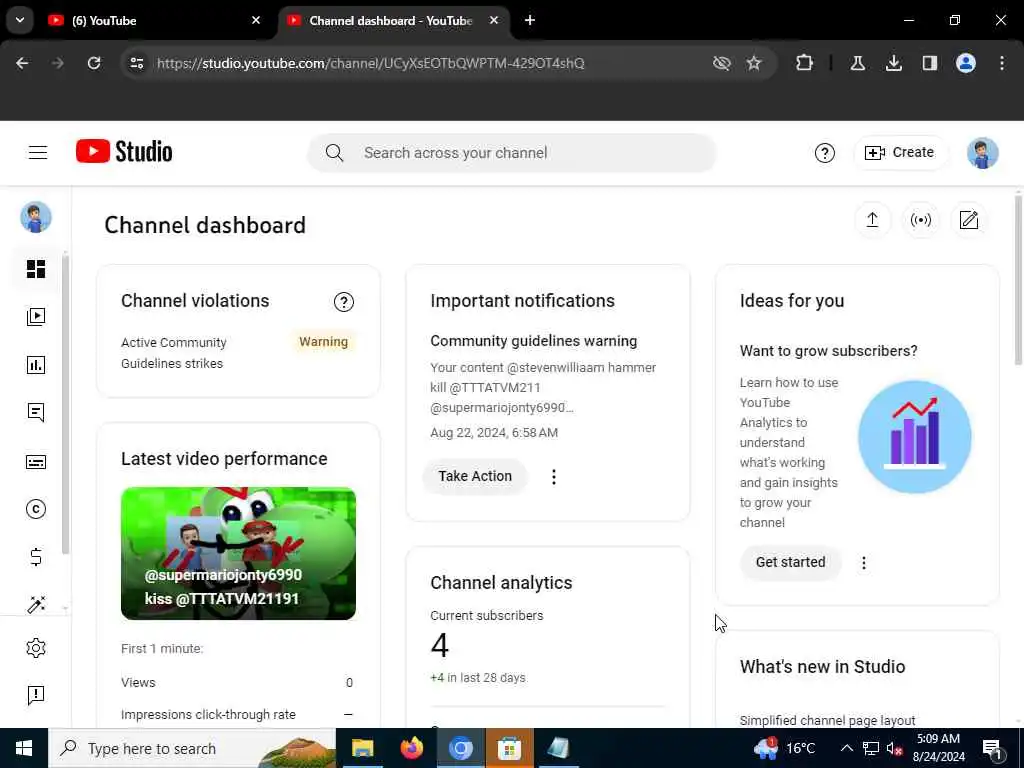The width and height of the screenshot is (1024, 768).
Task: Click the taskbar Type here to search box
Action: [x=192, y=748]
